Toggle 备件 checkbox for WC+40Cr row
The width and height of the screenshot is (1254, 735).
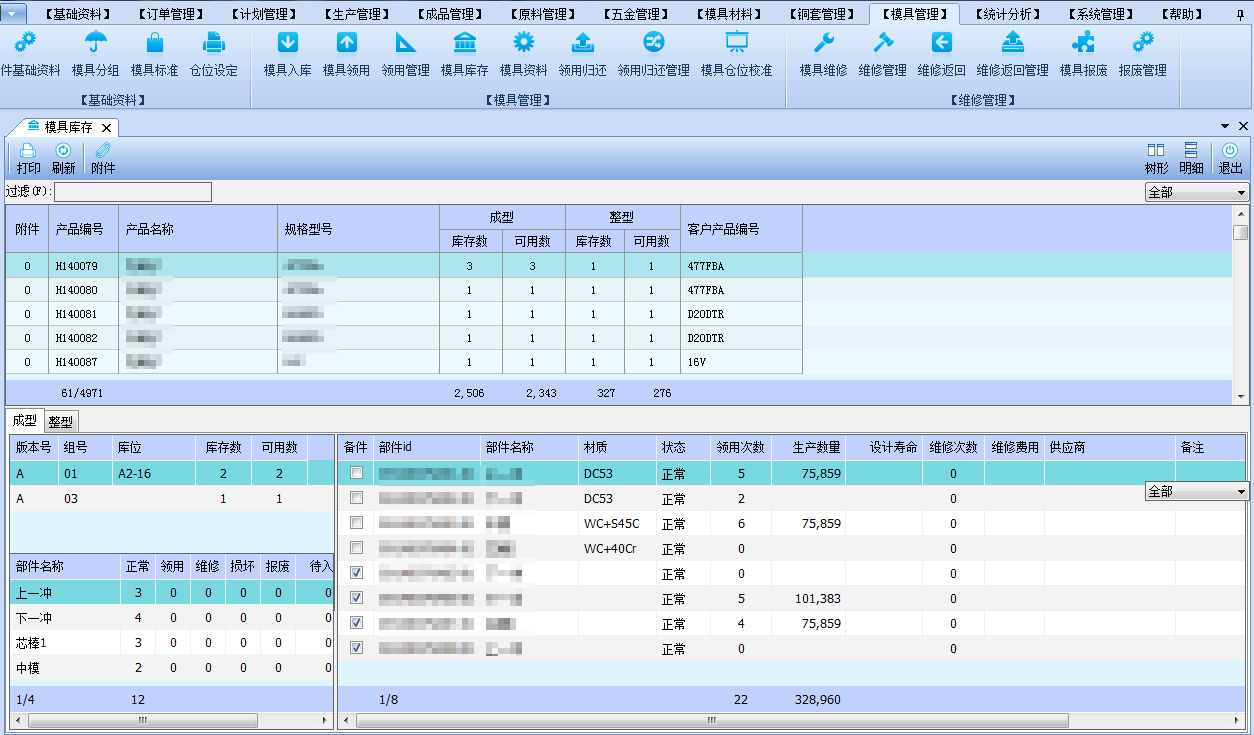point(356,548)
